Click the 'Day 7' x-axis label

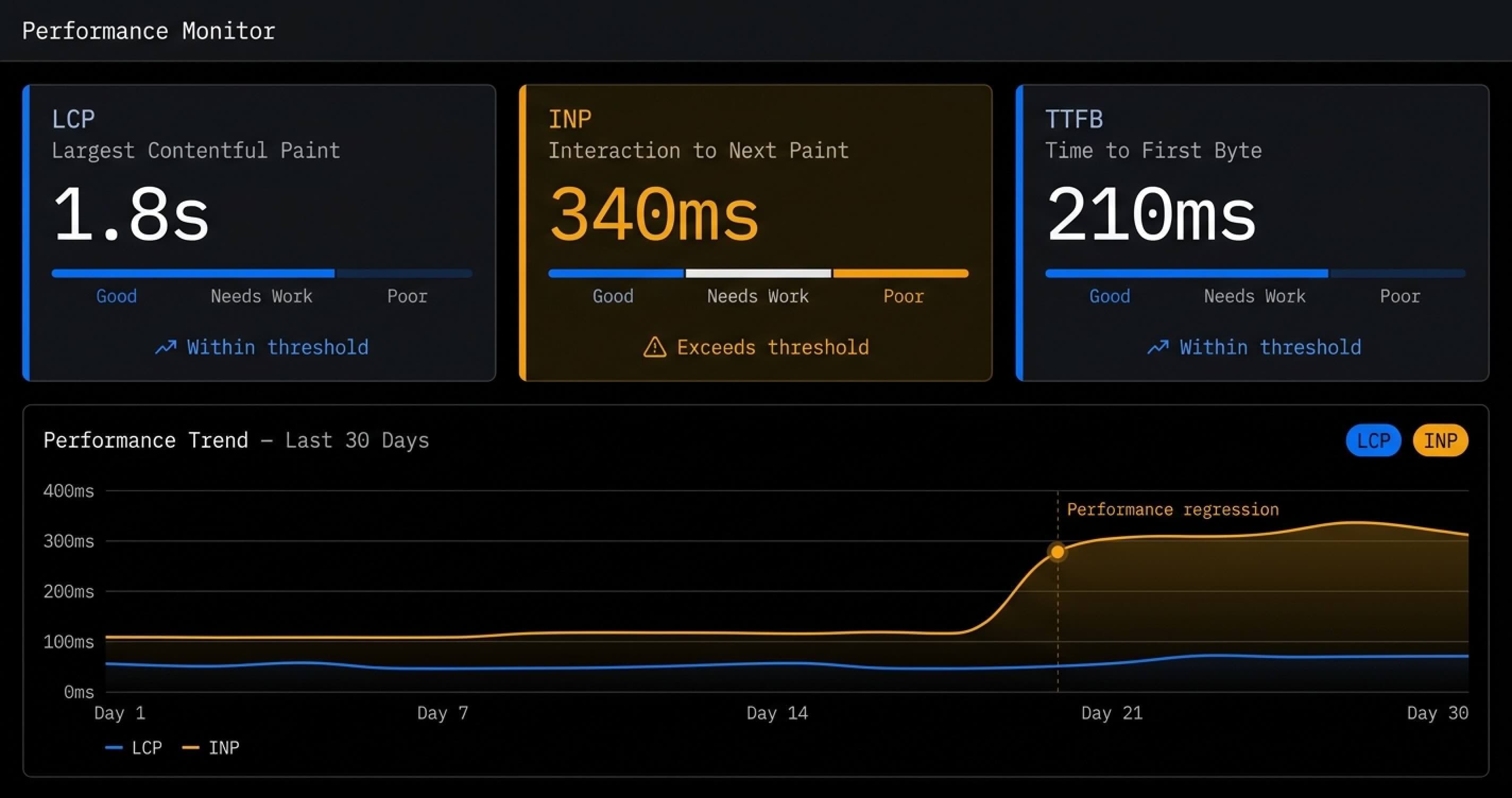point(443,714)
